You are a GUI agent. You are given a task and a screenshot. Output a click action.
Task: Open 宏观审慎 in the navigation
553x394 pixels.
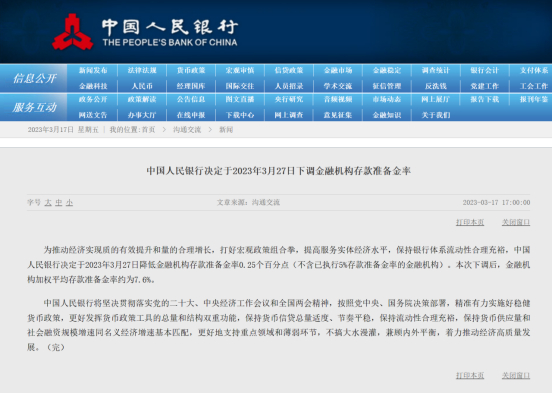click(x=240, y=71)
